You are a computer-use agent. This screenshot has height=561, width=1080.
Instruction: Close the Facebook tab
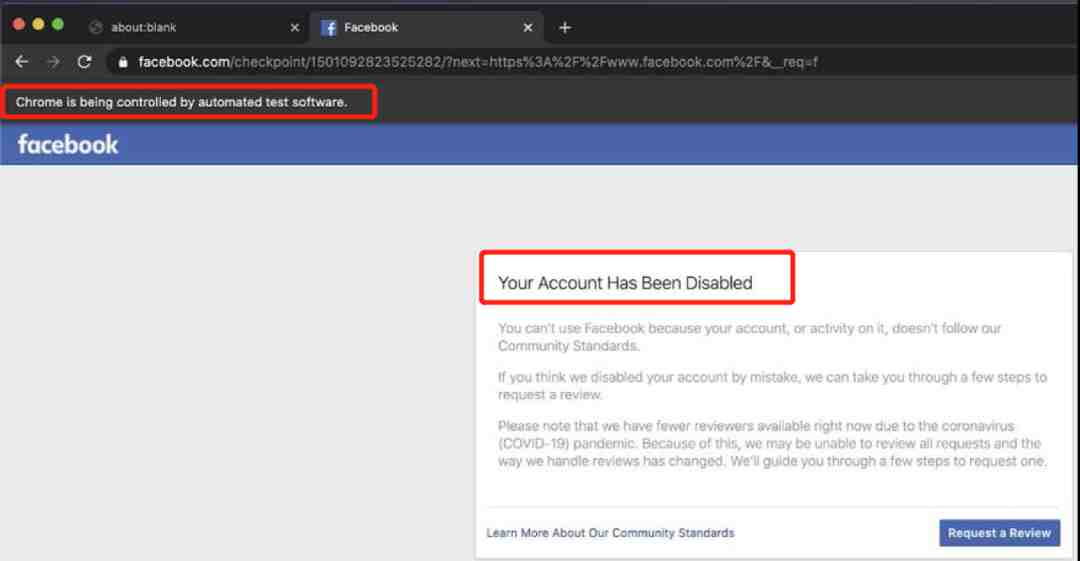coord(528,28)
